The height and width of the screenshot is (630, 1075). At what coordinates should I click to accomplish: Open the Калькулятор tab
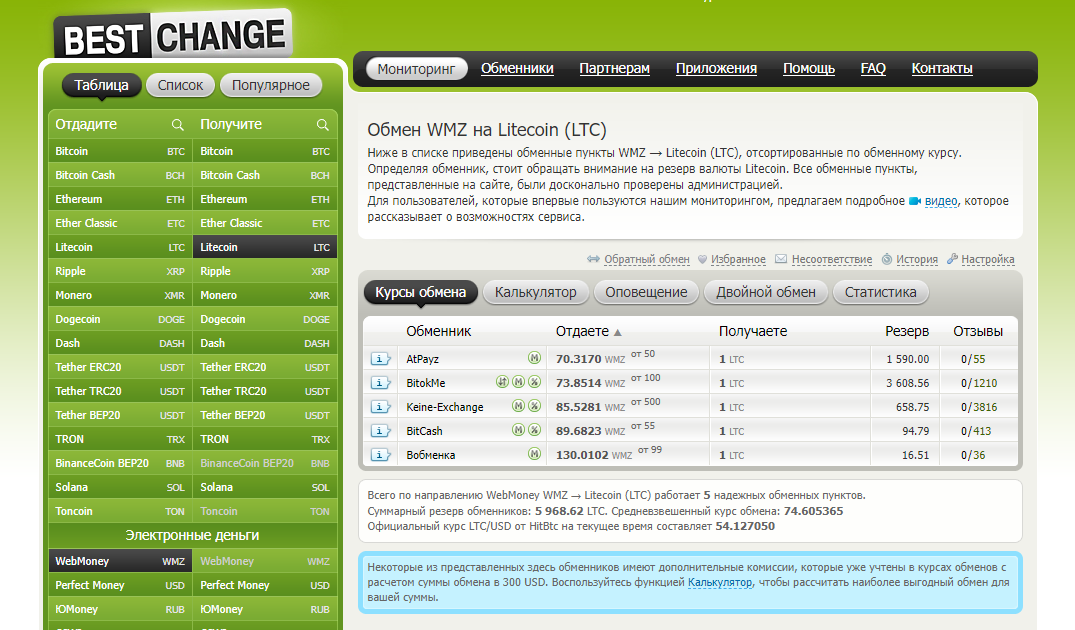tap(535, 292)
